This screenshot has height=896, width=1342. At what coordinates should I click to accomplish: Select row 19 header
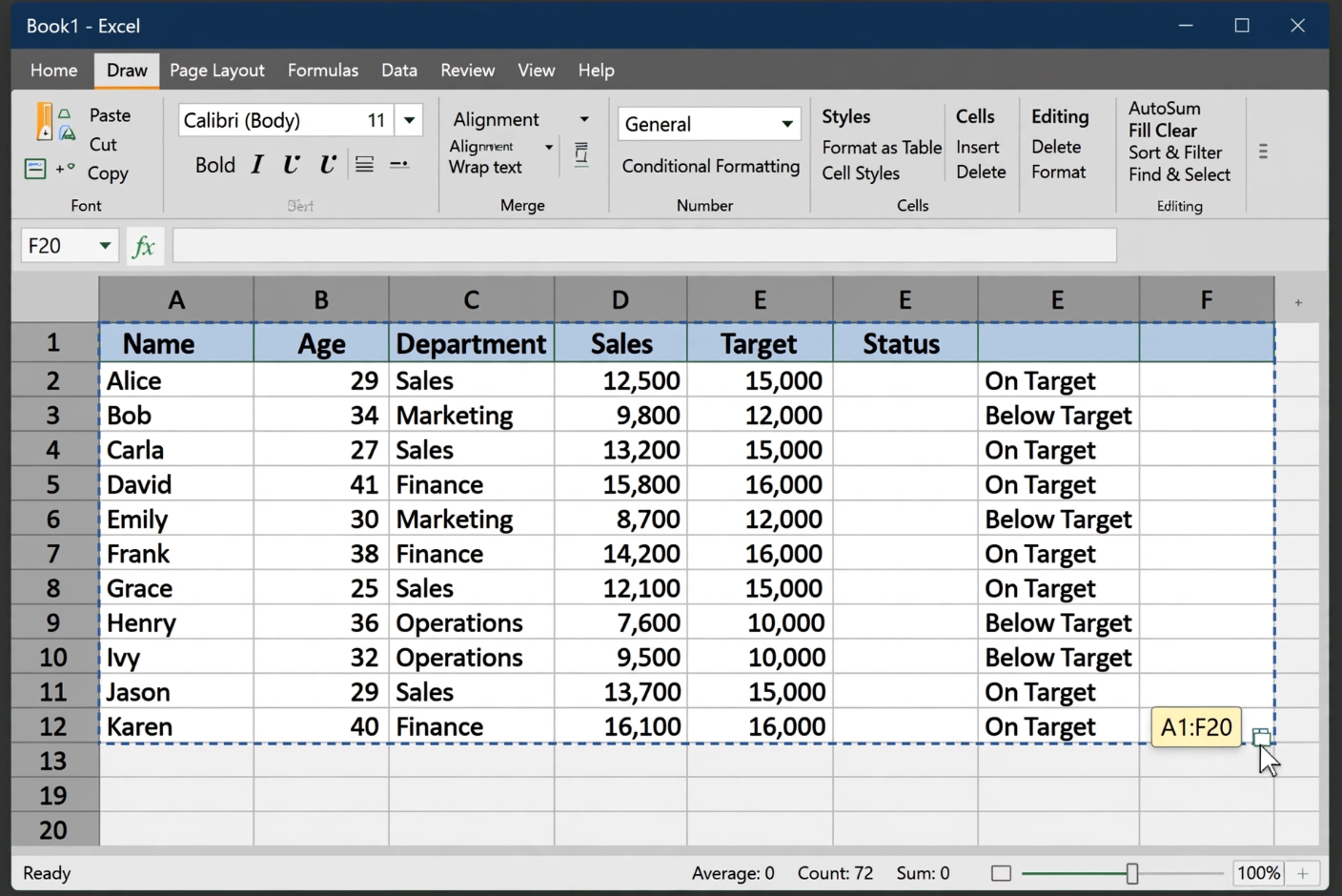(54, 795)
